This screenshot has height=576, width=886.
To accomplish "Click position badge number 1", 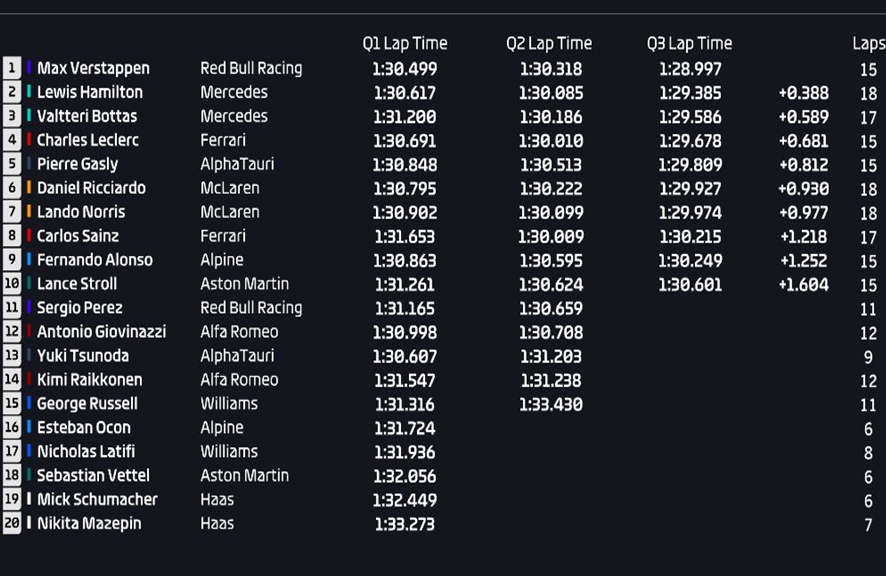I will tap(11, 68).
